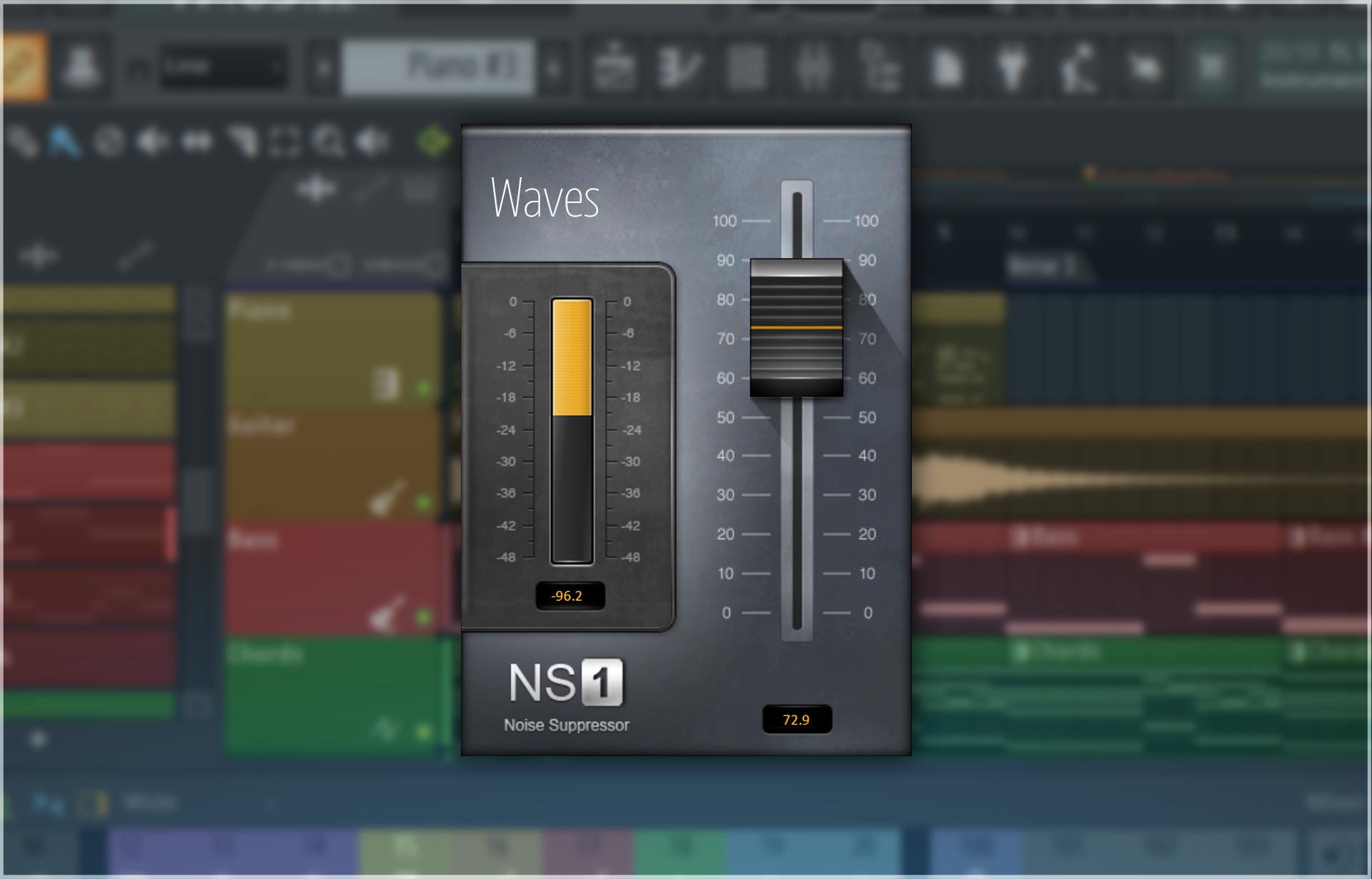The image size is (1372, 879).
Task: Click the -24 label on the meter's left scale
Action: click(506, 430)
